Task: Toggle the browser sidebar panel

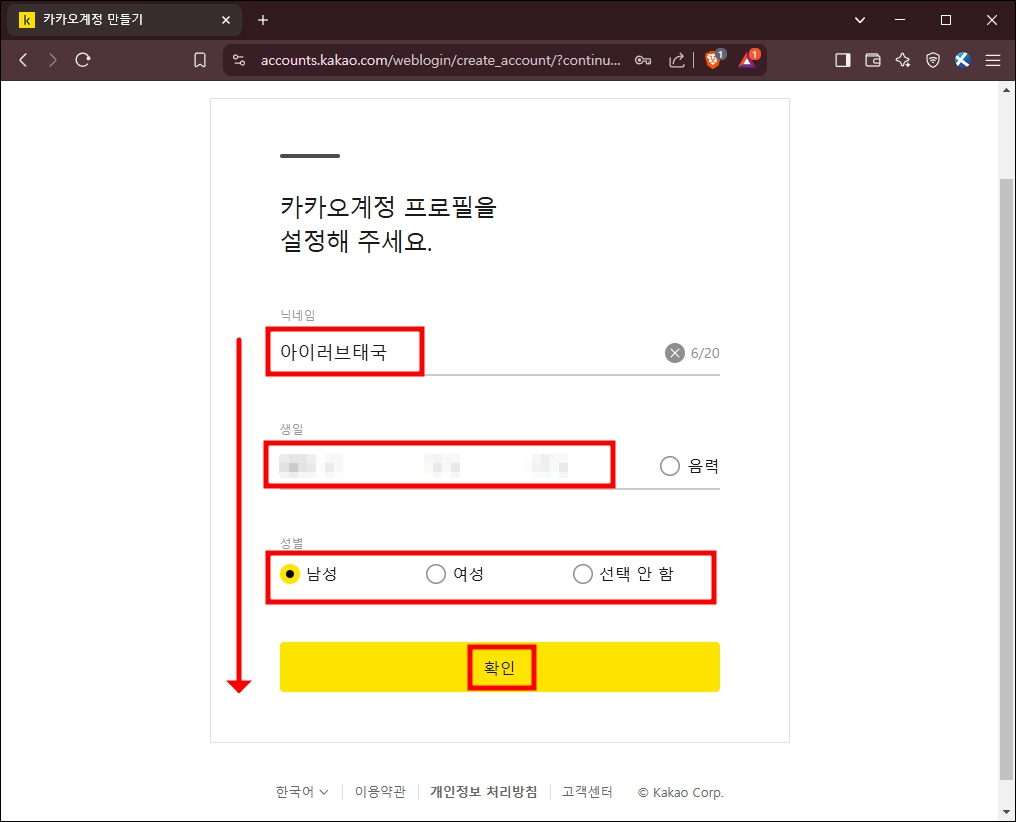Action: pyautogui.click(x=842, y=60)
